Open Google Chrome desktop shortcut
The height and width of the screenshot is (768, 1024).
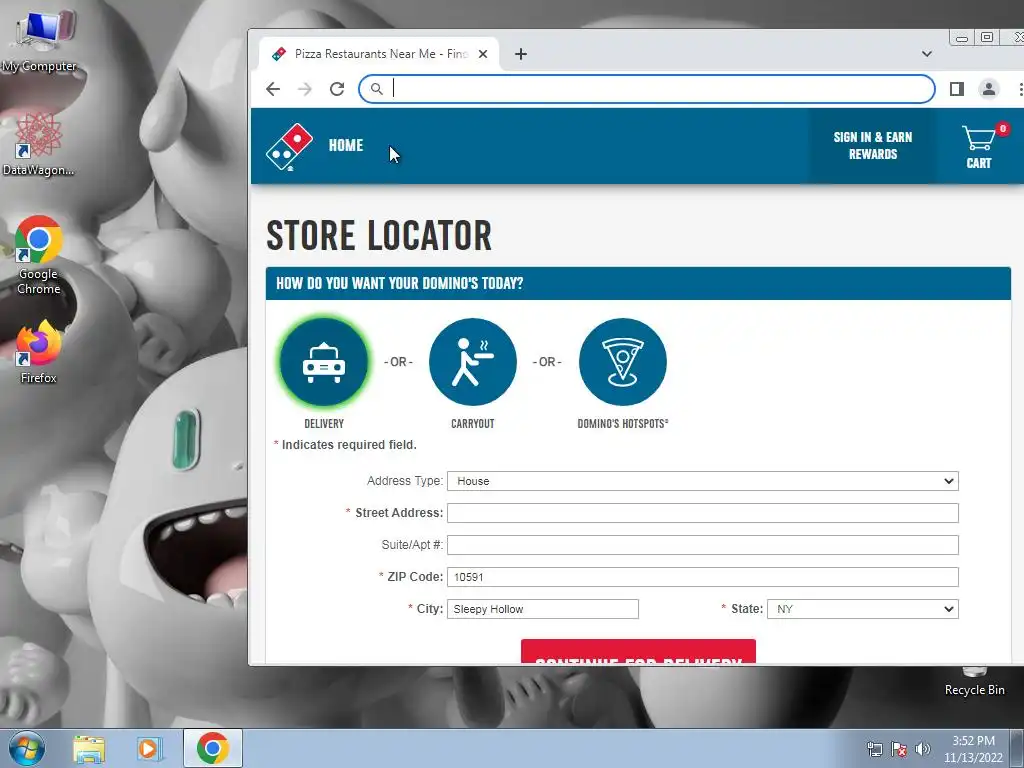[39, 255]
